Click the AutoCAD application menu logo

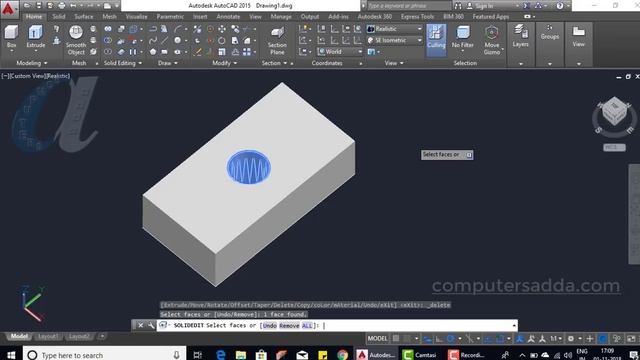pos(8,9)
